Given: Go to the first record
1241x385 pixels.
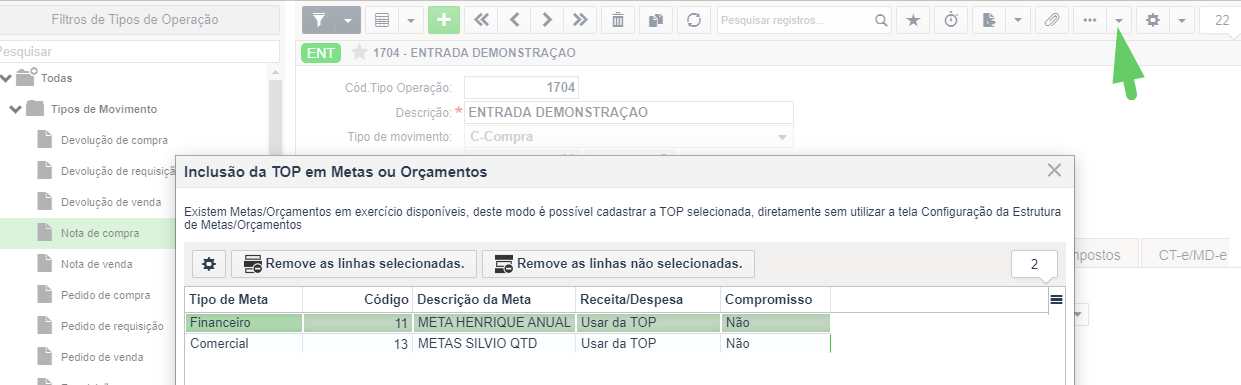Looking at the screenshot, I should pos(482,19).
